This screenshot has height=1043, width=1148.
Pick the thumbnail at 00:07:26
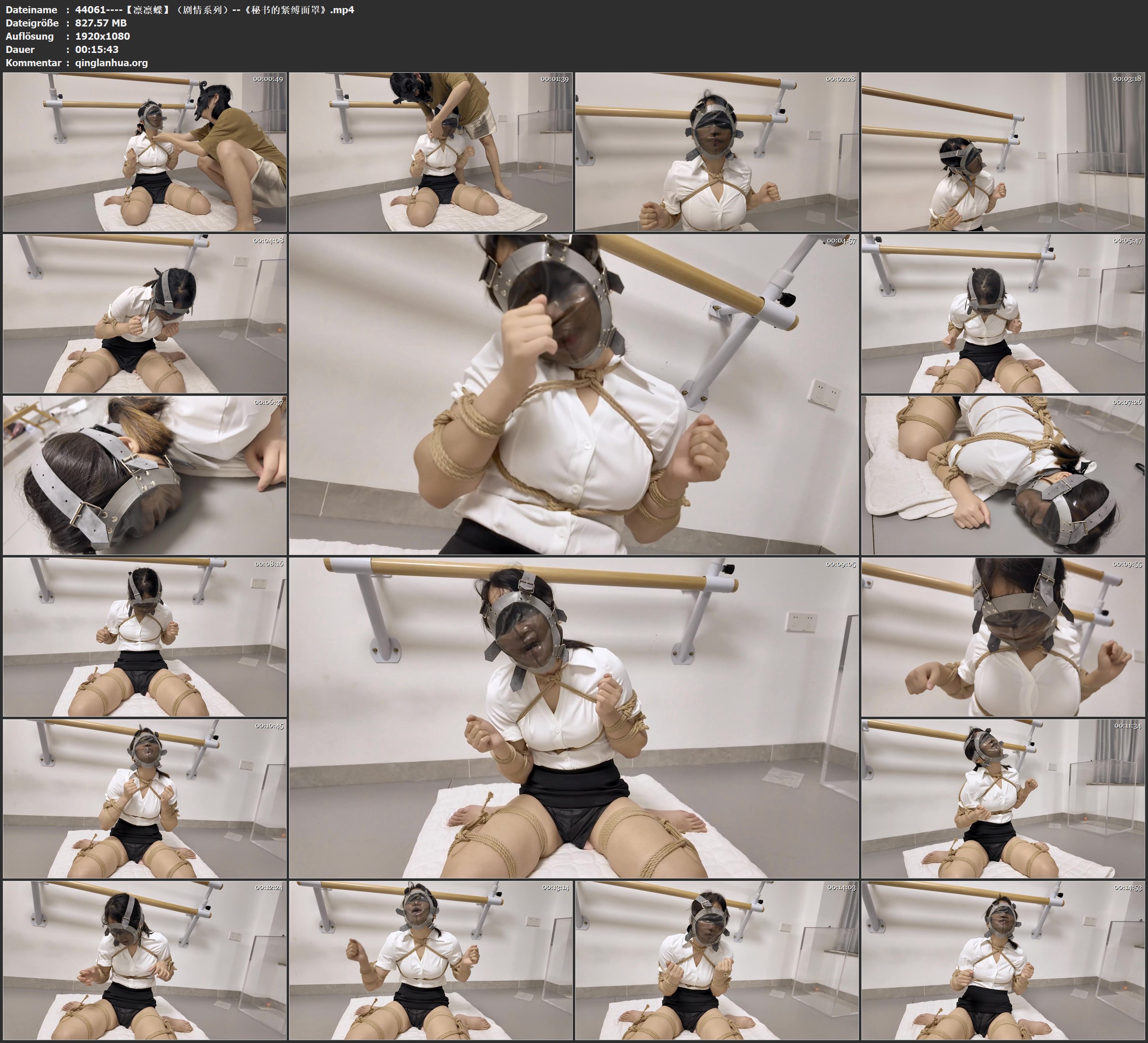point(1003,475)
